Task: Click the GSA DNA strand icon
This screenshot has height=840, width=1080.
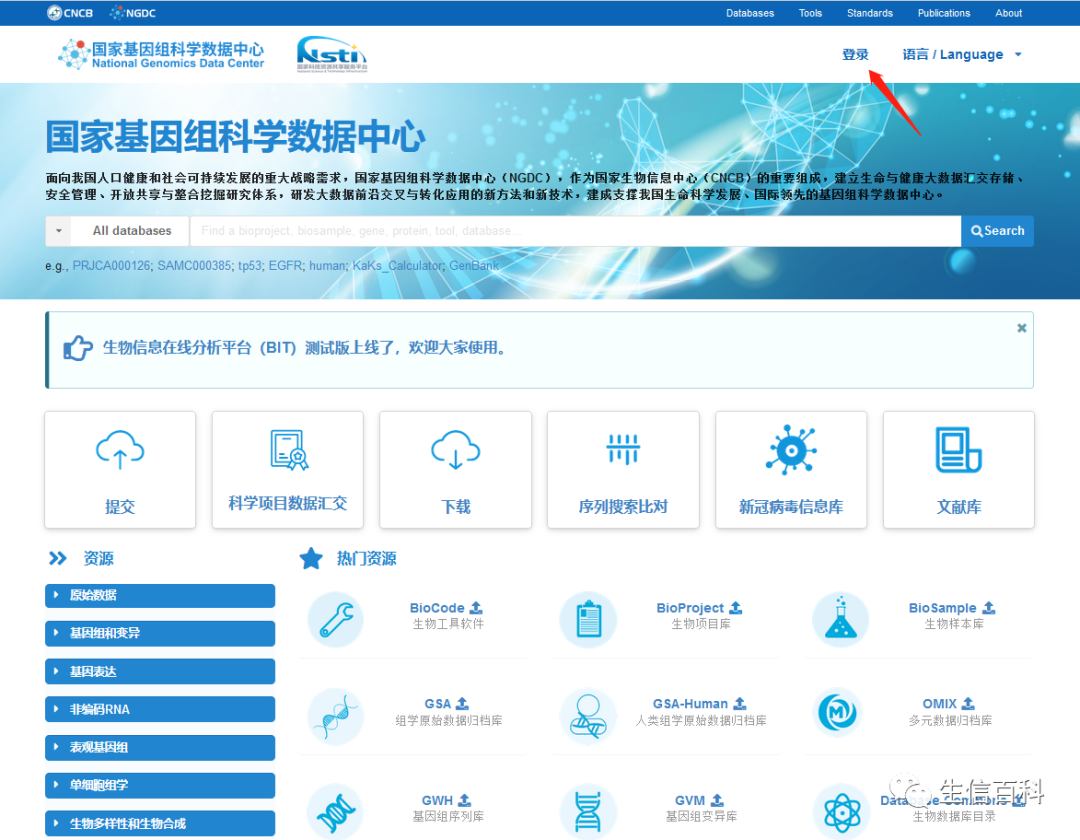Action: [336, 715]
